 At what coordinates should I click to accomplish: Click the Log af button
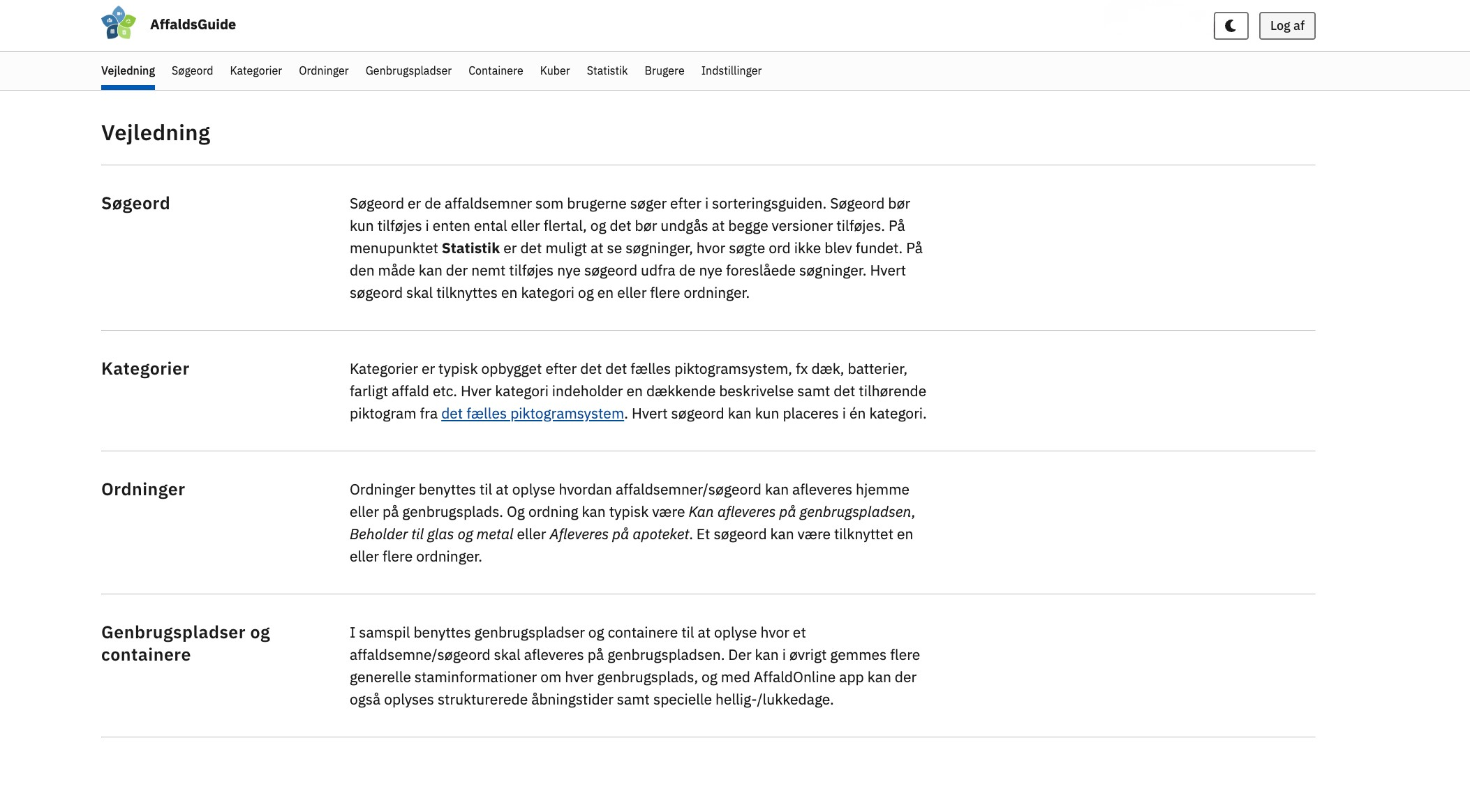(1286, 26)
